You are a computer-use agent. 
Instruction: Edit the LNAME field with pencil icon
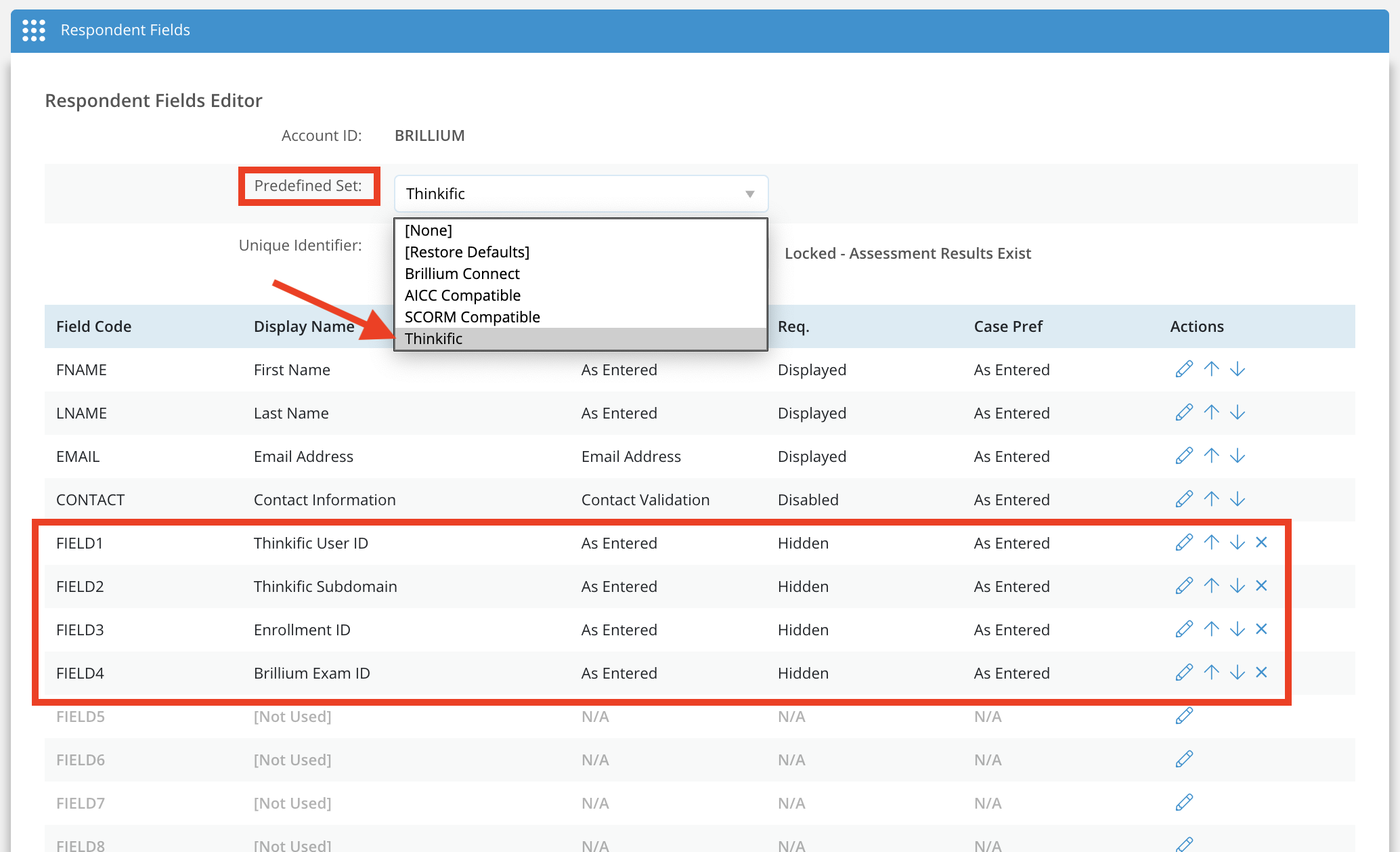pos(1184,412)
